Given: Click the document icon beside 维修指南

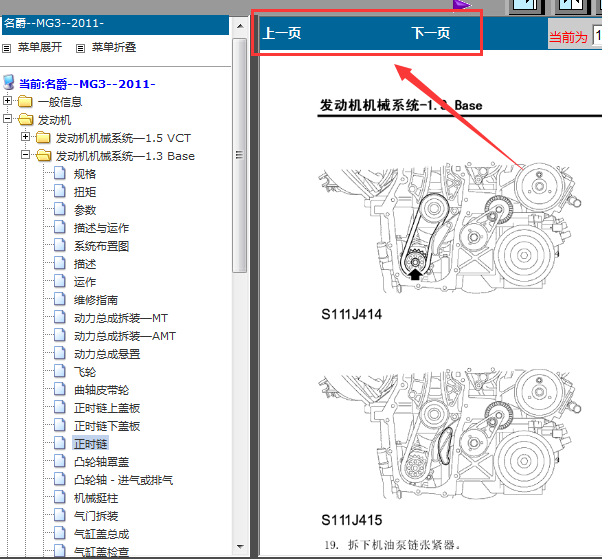Looking at the screenshot, I should (x=60, y=299).
